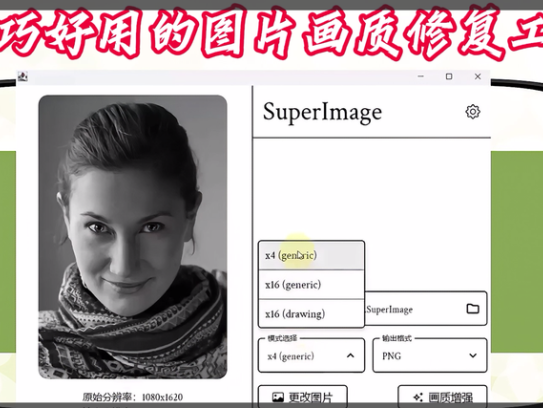
Task: Maximize the SuperImage window
Action: point(449,77)
